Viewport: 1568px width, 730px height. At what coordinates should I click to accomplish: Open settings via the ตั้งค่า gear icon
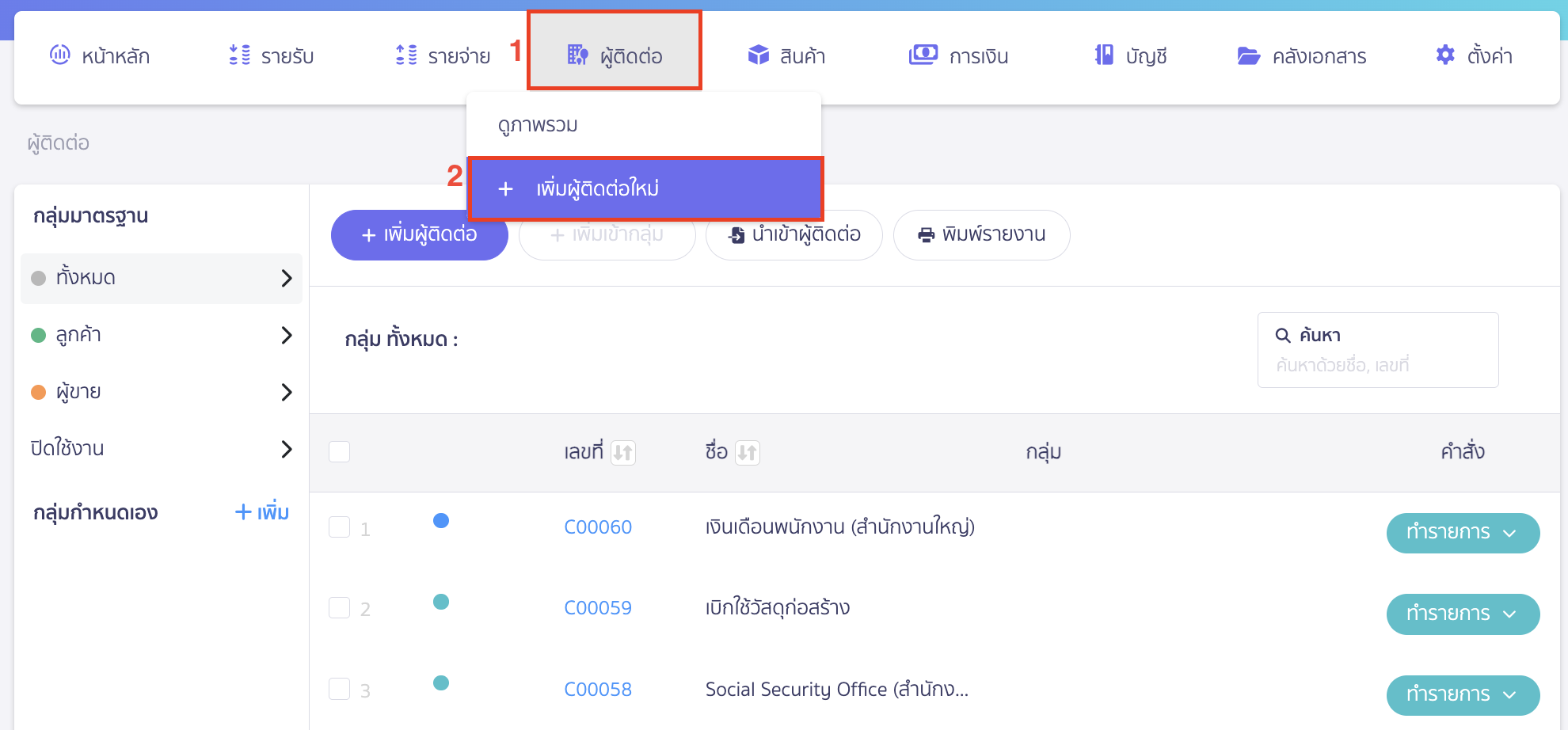[1445, 55]
